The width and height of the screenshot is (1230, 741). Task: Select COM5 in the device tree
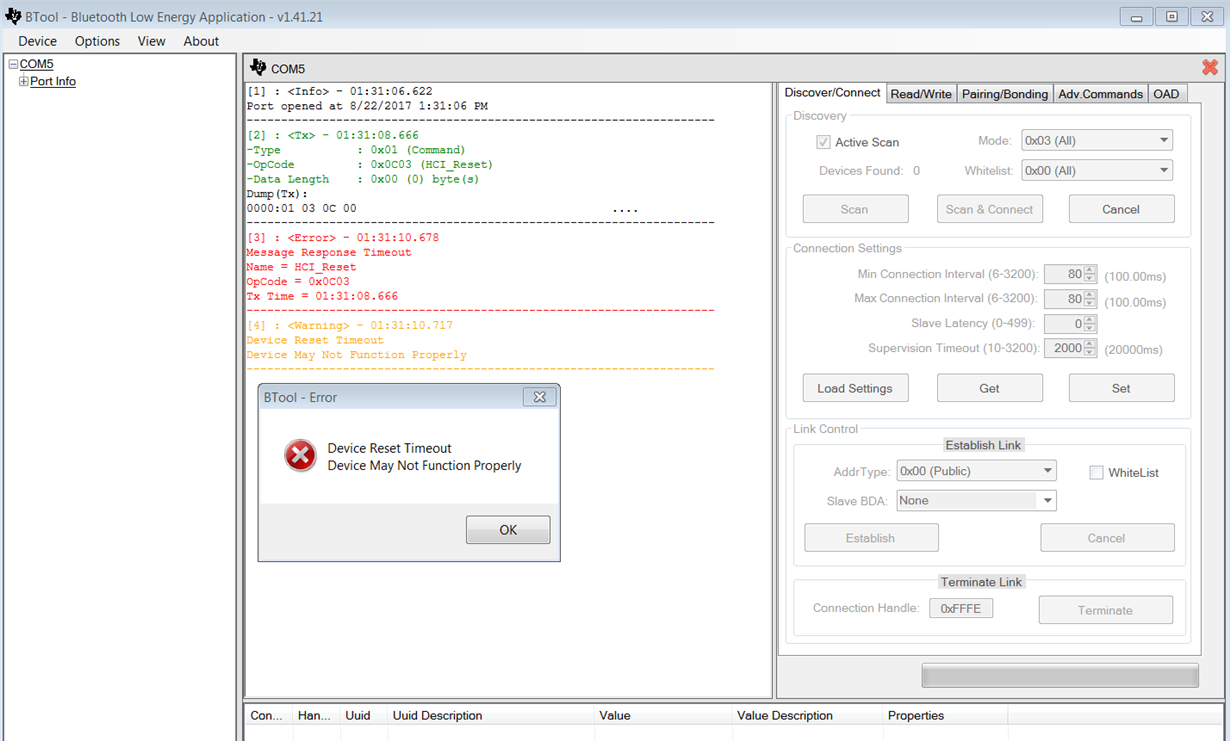[x=37, y=64]
